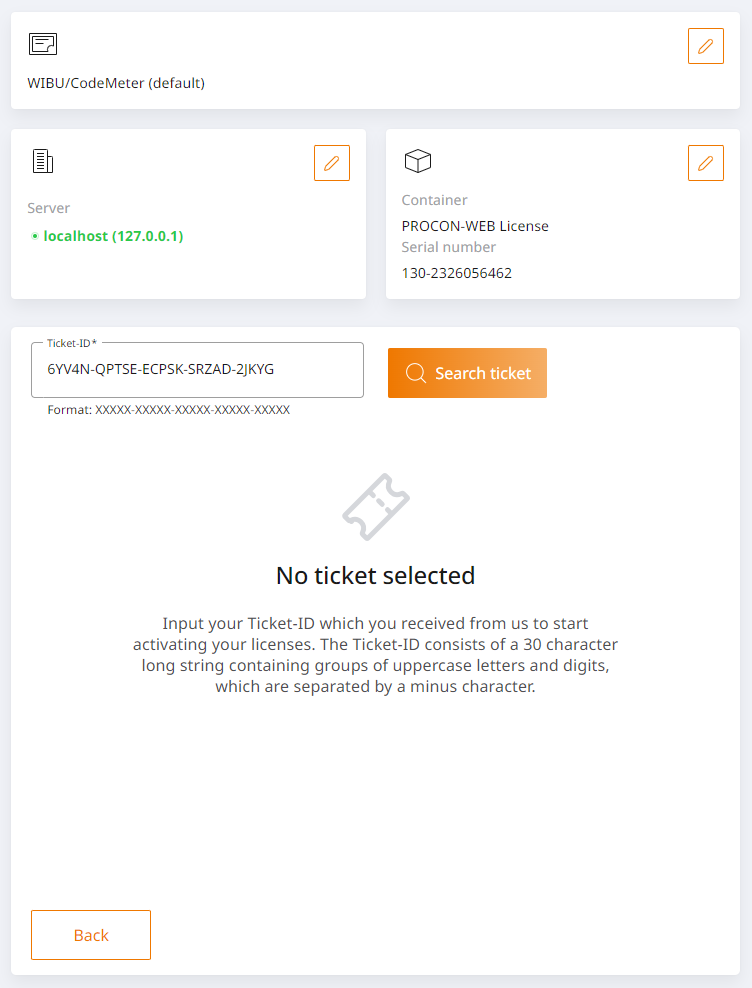Click the serial number 130-2326056462
This screenshot has height=988, width=752.
tap(456, 273)
